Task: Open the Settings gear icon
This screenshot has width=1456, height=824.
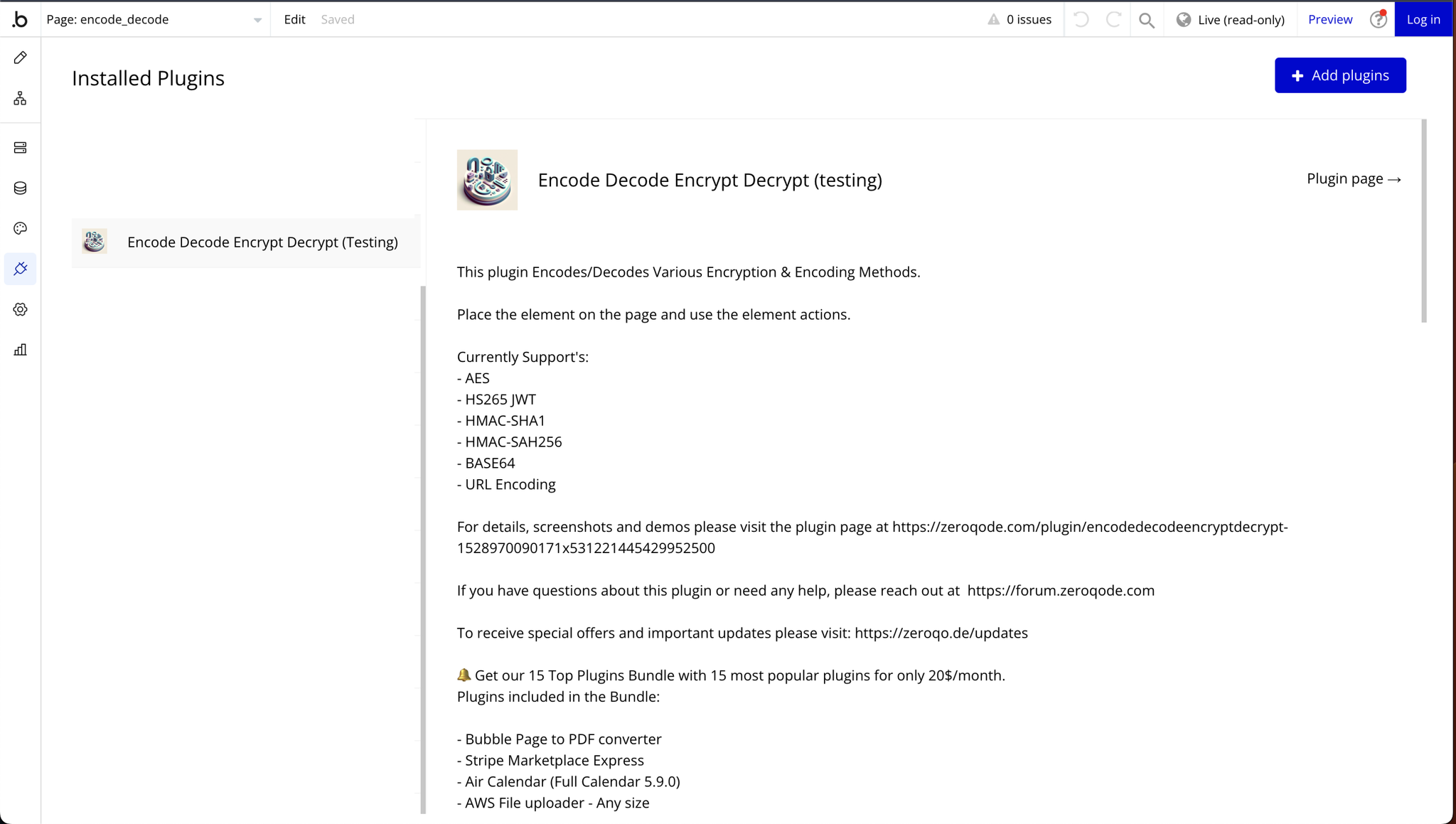Action: coord(20,309)
